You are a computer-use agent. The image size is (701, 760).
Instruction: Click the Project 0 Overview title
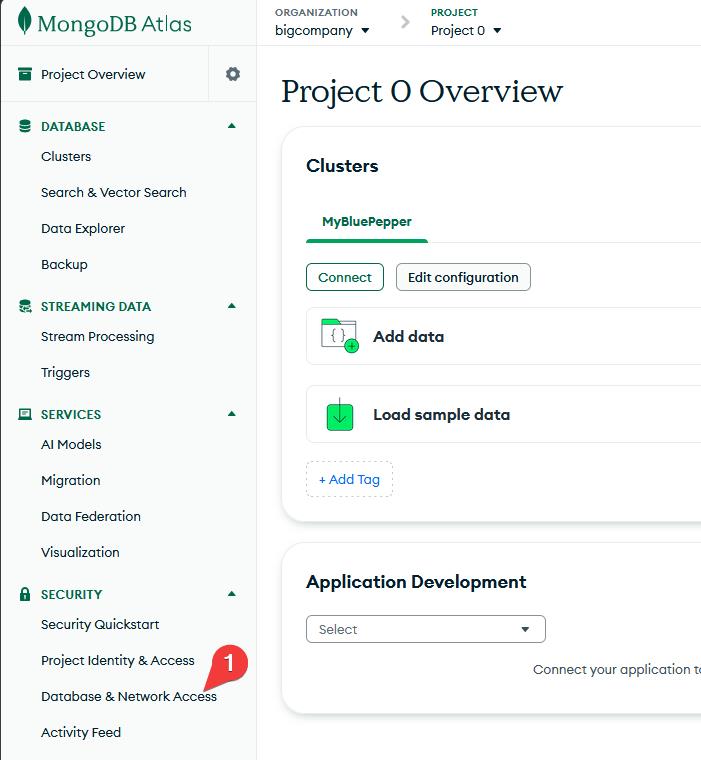[422, 91]
